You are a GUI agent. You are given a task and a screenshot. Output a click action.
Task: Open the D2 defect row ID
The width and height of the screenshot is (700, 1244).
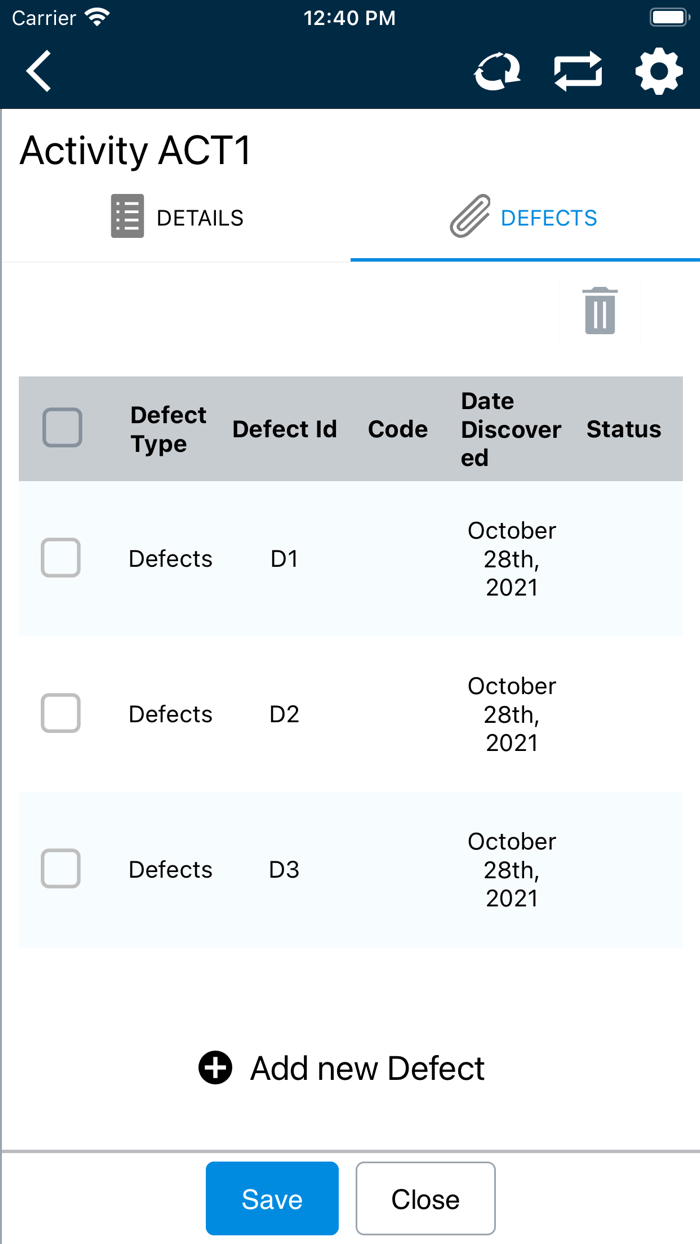(x=284, y=714)
